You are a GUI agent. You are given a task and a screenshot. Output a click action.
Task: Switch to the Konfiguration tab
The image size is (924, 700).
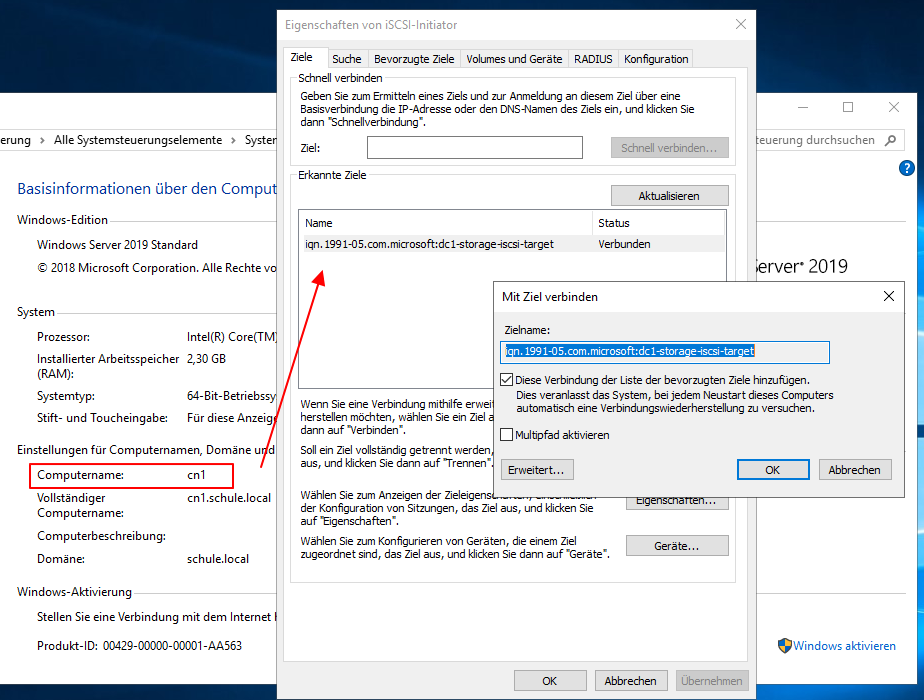[x=655, y=58]
